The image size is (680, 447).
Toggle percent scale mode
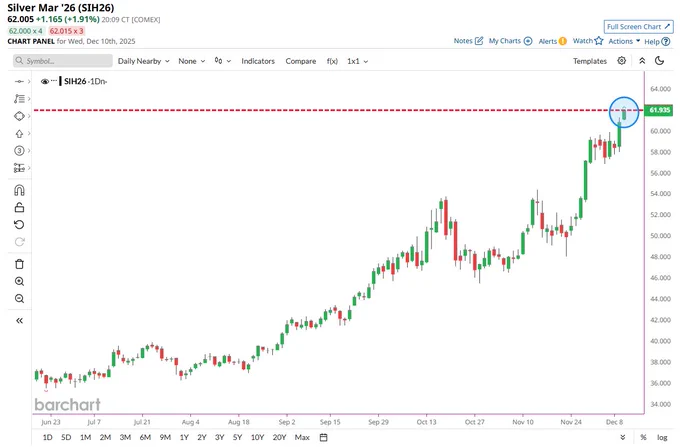pos(644,437)
